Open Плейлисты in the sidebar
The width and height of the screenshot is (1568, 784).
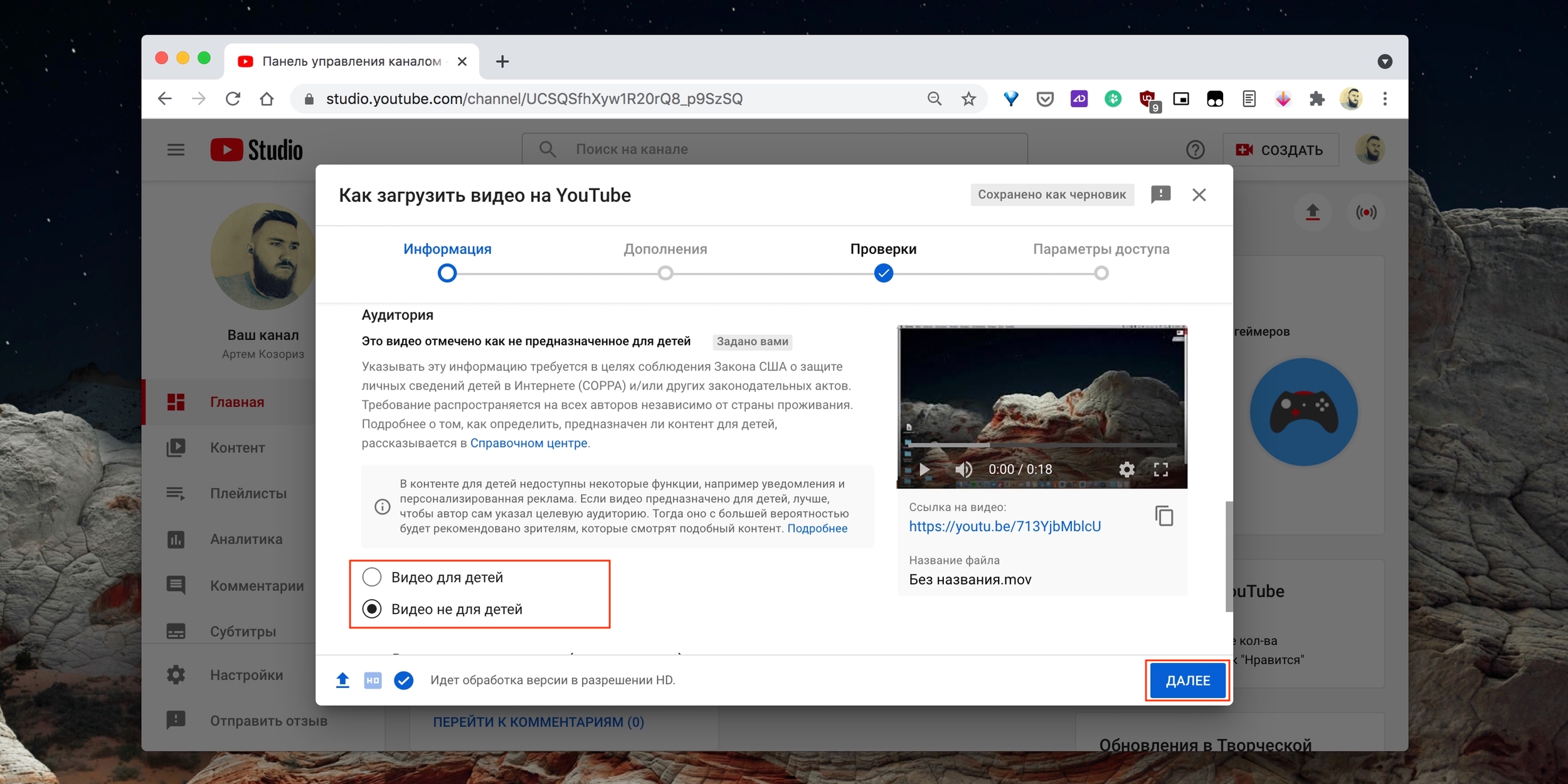(229, 494)
